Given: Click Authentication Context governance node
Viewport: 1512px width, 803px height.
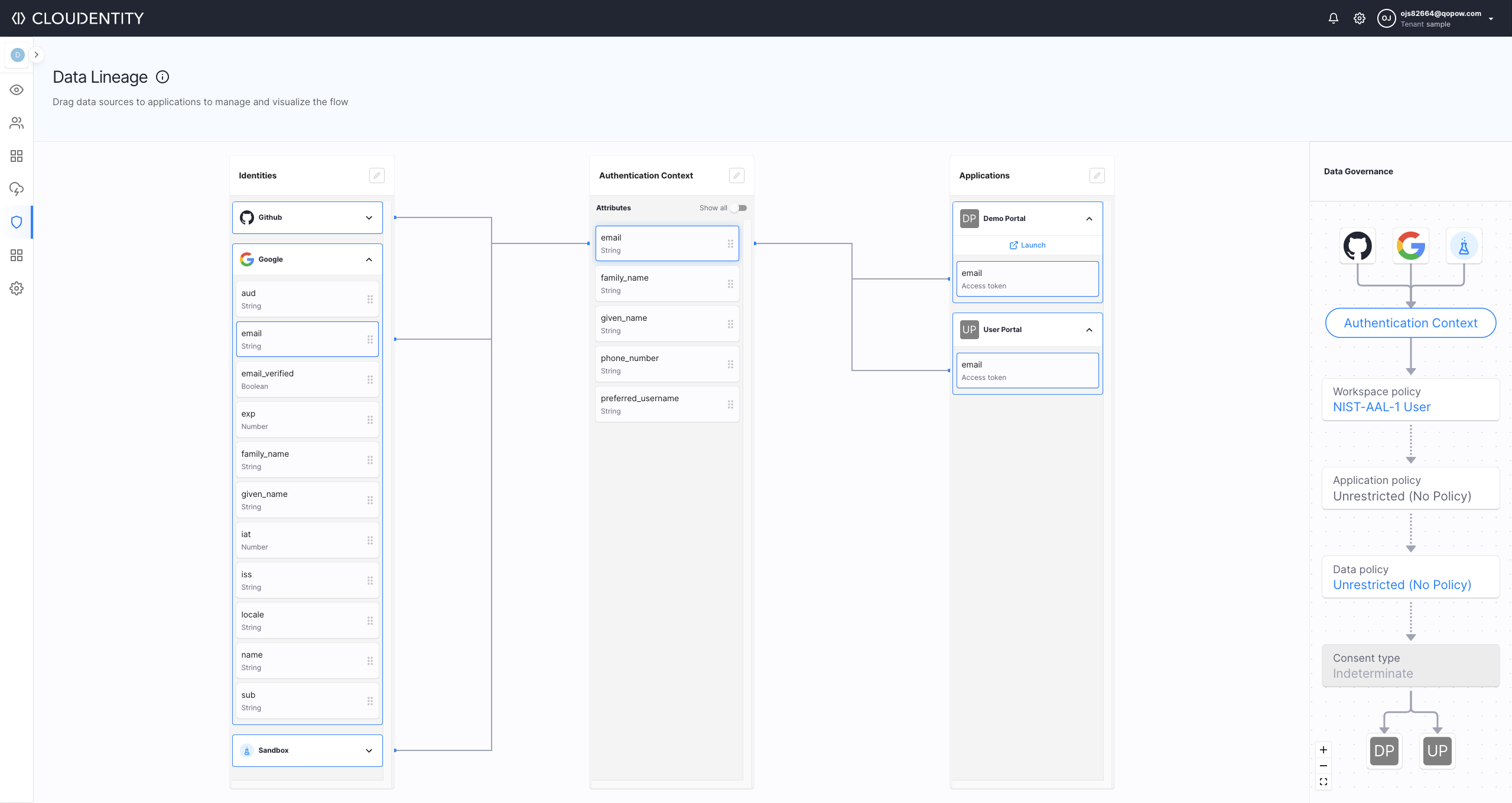Looking at the screenshot, I should tap(1410, 323).
